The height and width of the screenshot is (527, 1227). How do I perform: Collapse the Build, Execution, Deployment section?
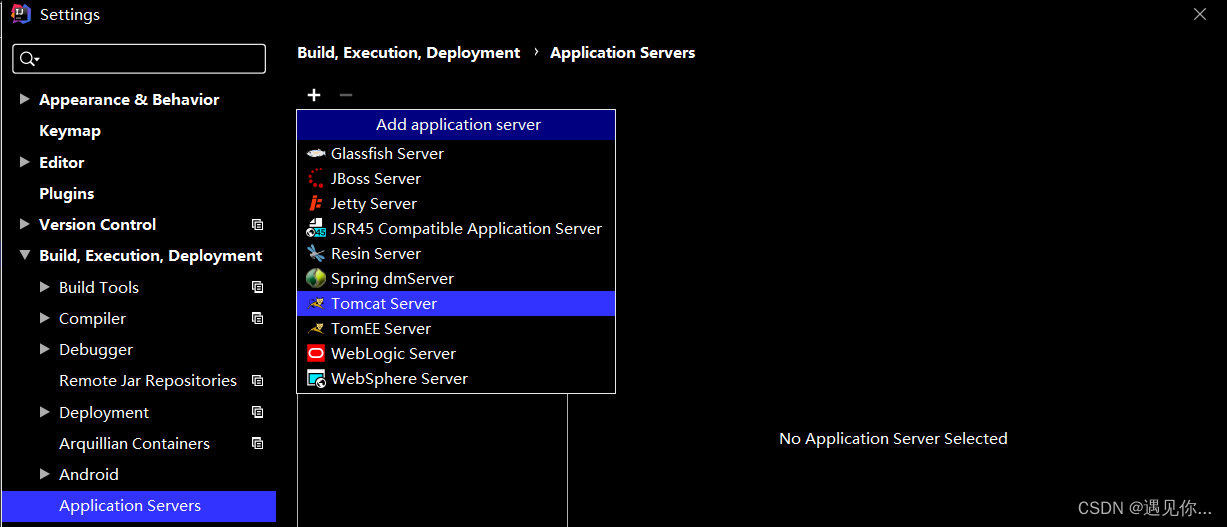(x=25, y=256)
